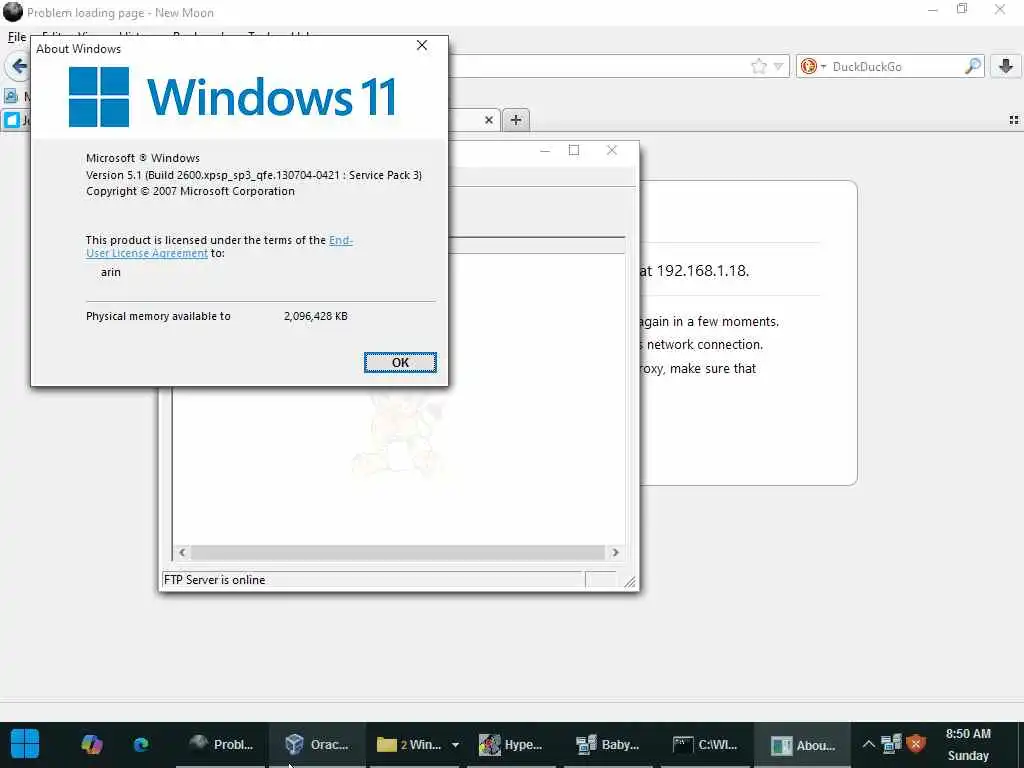Switch to Oracle VirtualBox taskbar item
Image resolution: width=1024 pixels, height=768 pixels.
(x=317, y=744)
